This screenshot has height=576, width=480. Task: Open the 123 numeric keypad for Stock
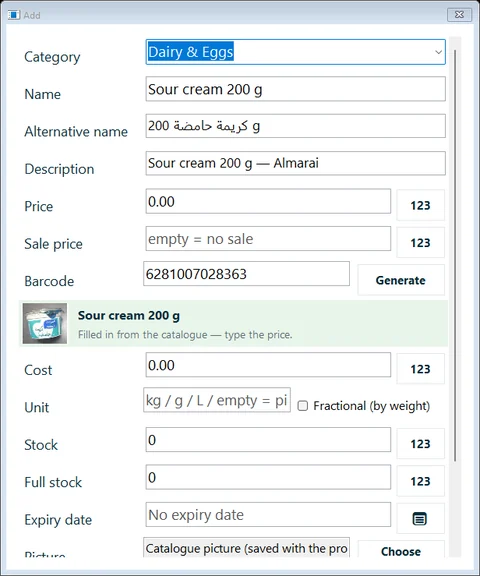421,444
